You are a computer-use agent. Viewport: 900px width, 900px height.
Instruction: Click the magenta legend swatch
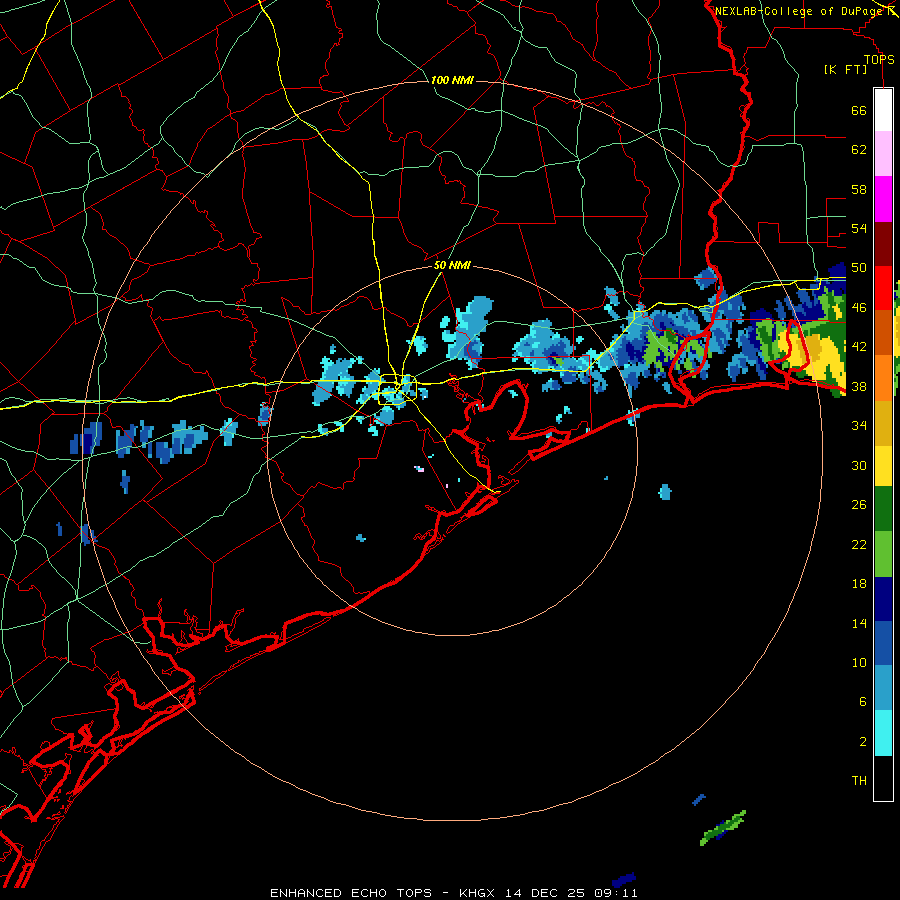[x=883, y=199]
